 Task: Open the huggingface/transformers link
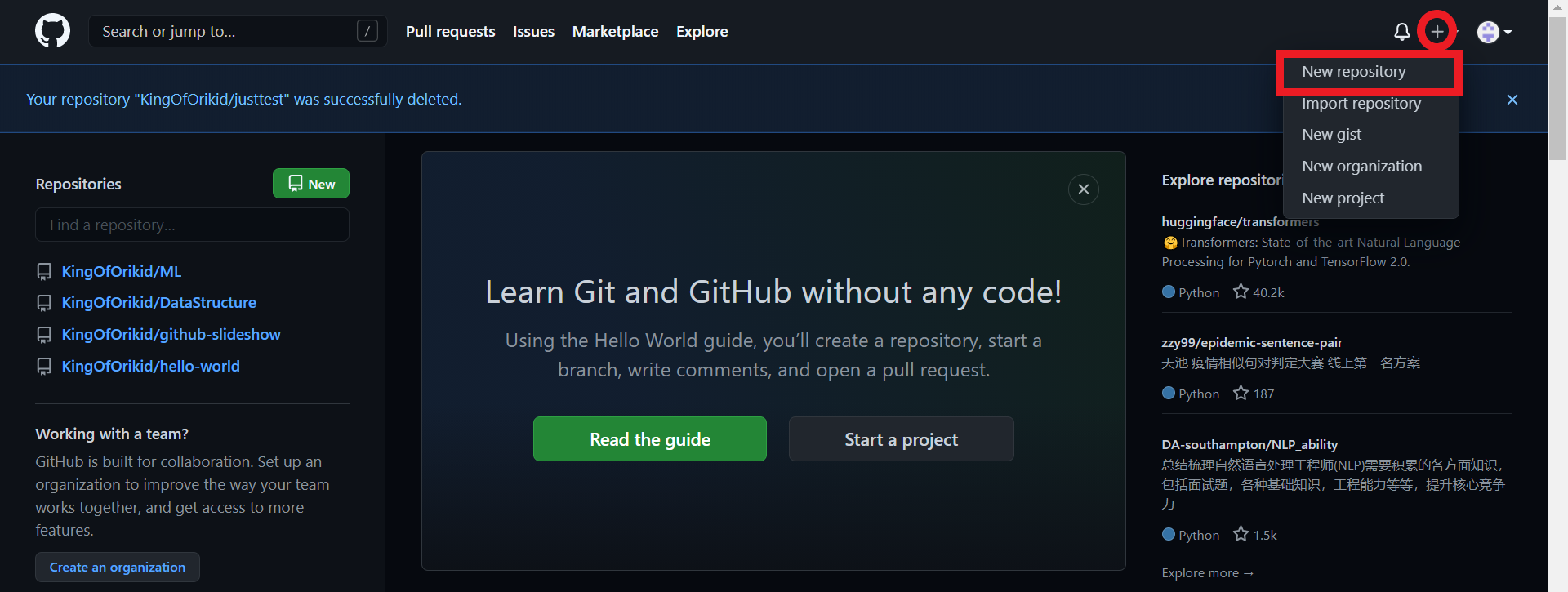tap(1240, 221)
